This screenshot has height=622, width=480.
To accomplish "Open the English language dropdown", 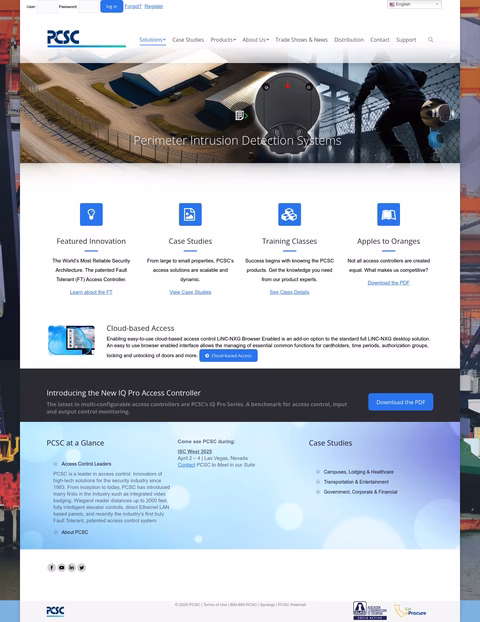I will [x=414, y=4].
